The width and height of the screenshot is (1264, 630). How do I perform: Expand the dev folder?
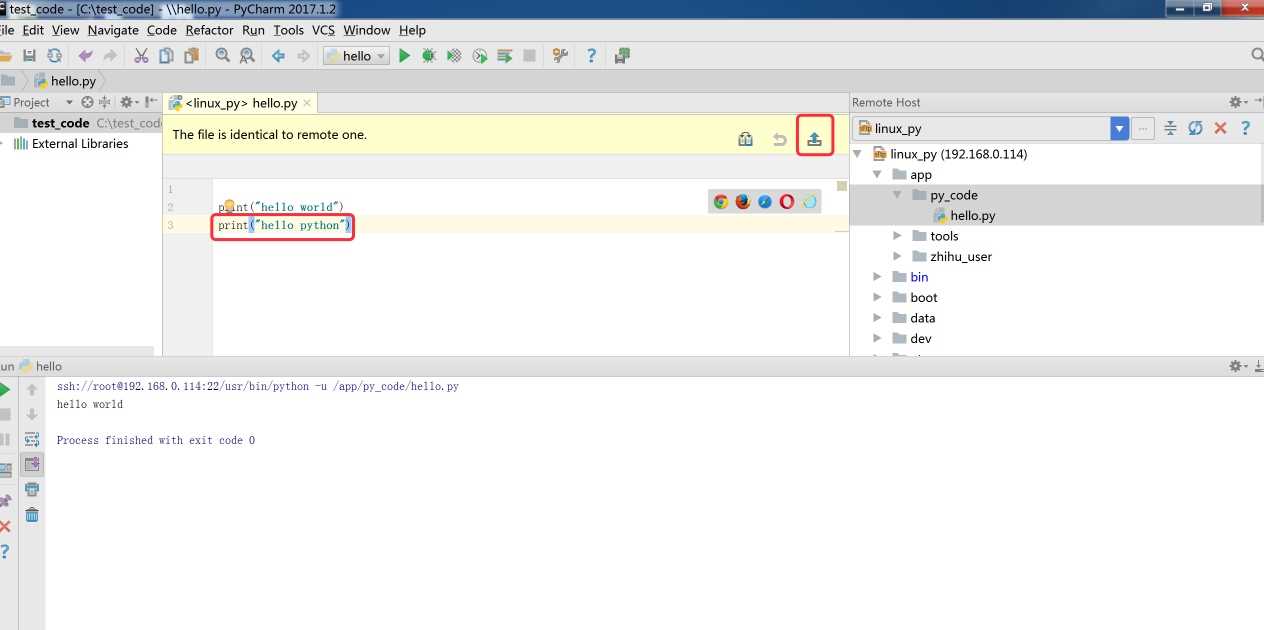point(877,338)
